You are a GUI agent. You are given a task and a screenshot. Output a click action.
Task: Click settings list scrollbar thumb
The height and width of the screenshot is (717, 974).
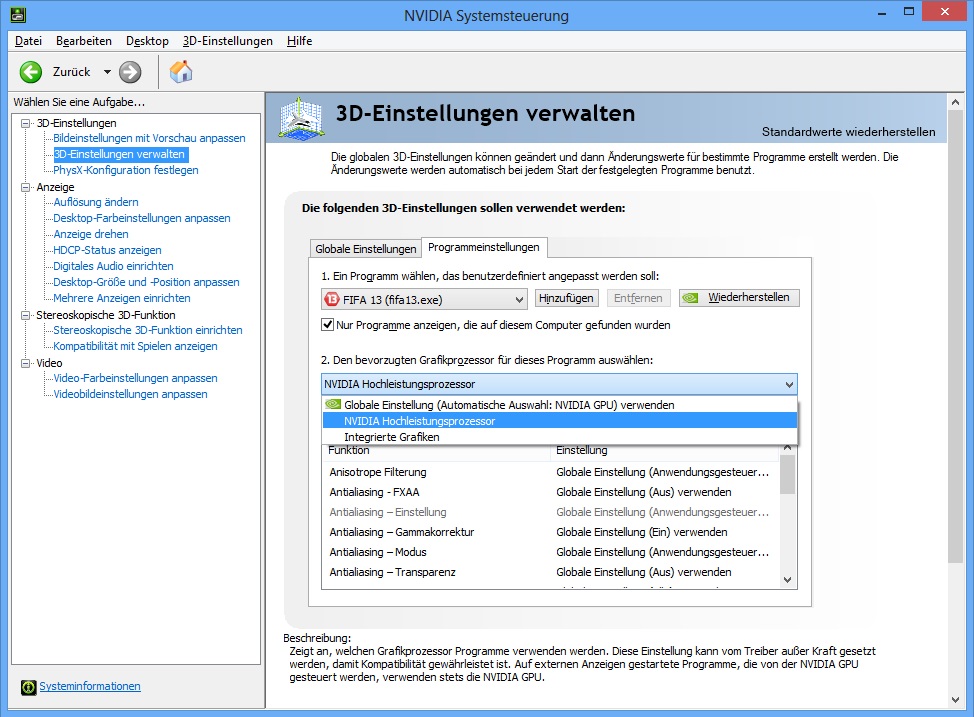788,474
